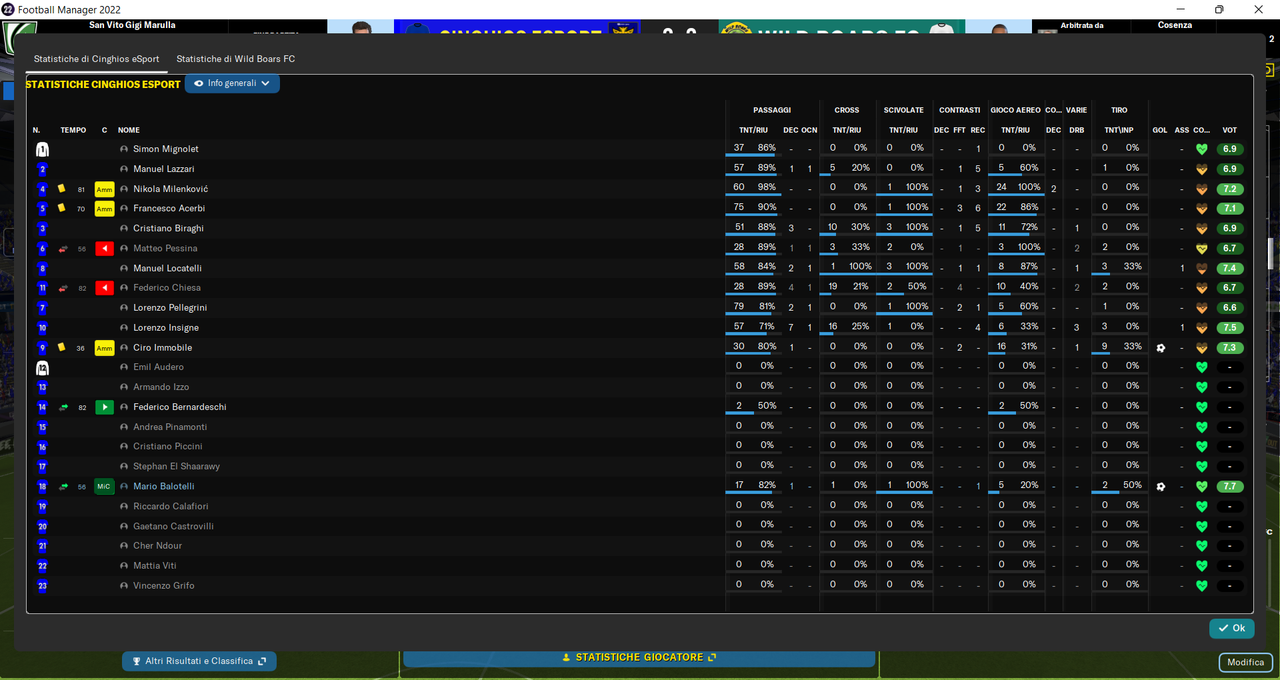Sort by VOT rating column header
The width and height of the screenshot is (1280, 680).
pyautogui.click(x=1230, y=130)
